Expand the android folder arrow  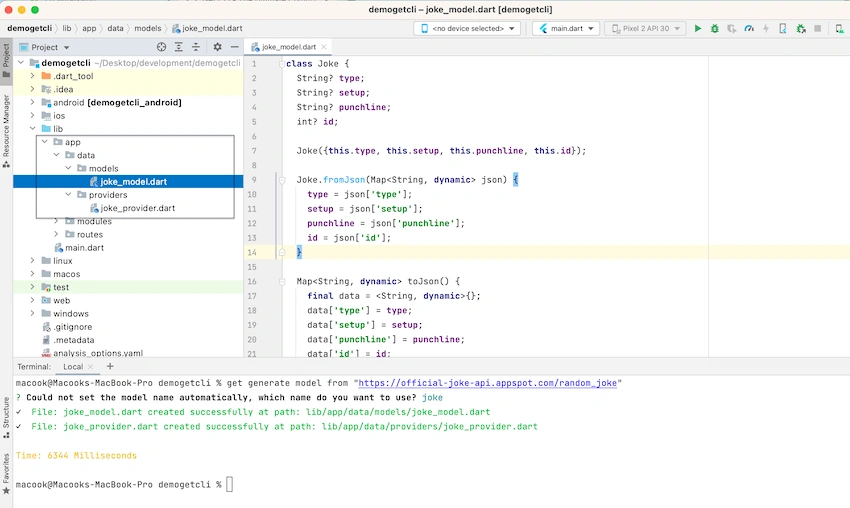click(x=33, y=102)
